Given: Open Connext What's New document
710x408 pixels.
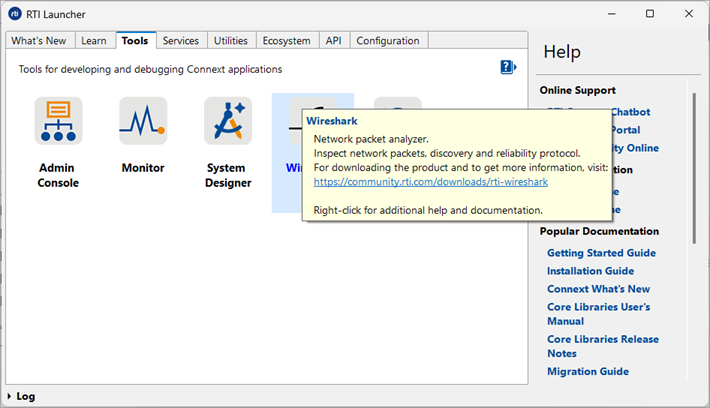Looking at the screenshot, I should pos(599,289).
